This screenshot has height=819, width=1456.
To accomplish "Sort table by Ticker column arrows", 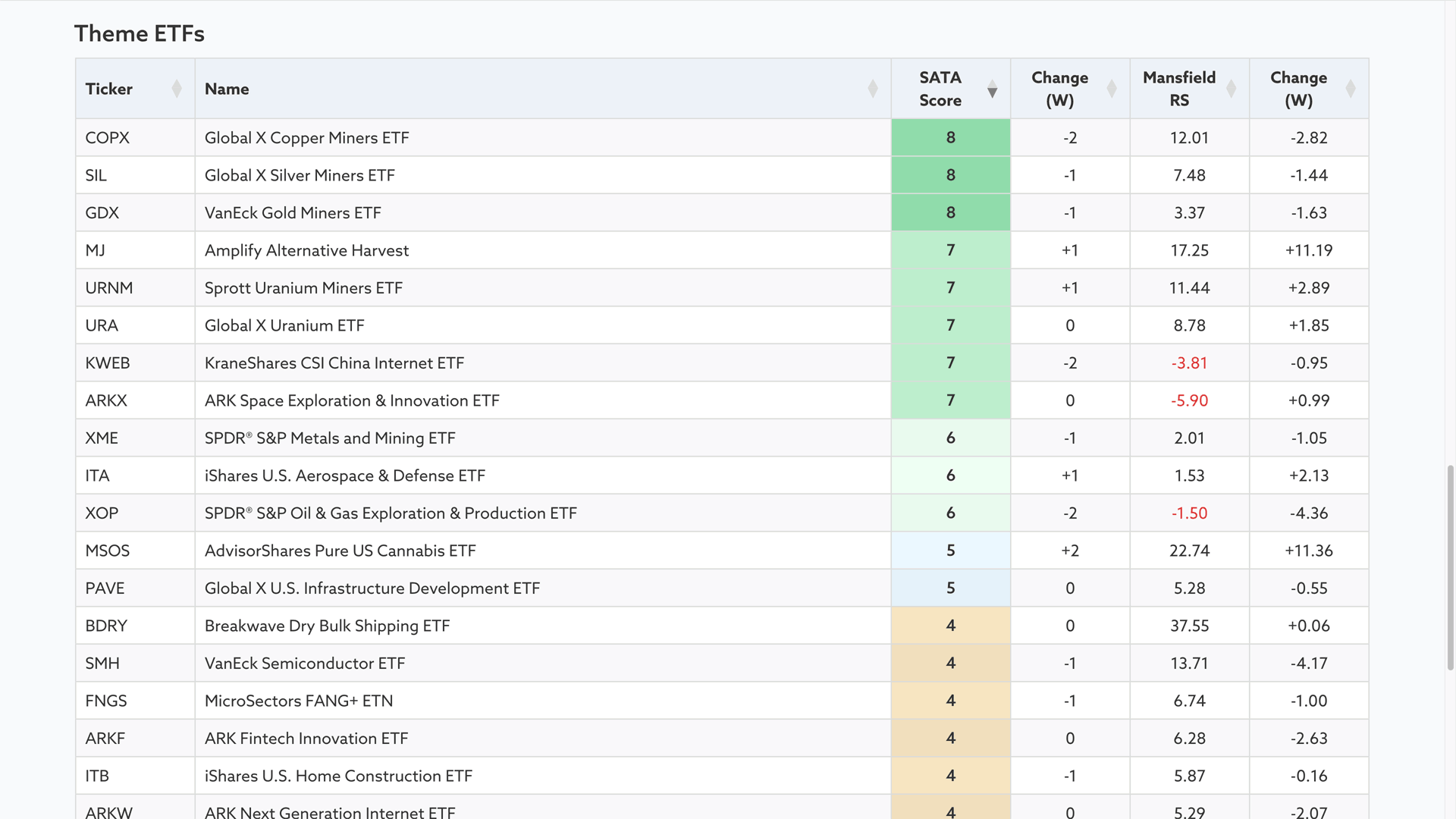I will pos(177,89).
